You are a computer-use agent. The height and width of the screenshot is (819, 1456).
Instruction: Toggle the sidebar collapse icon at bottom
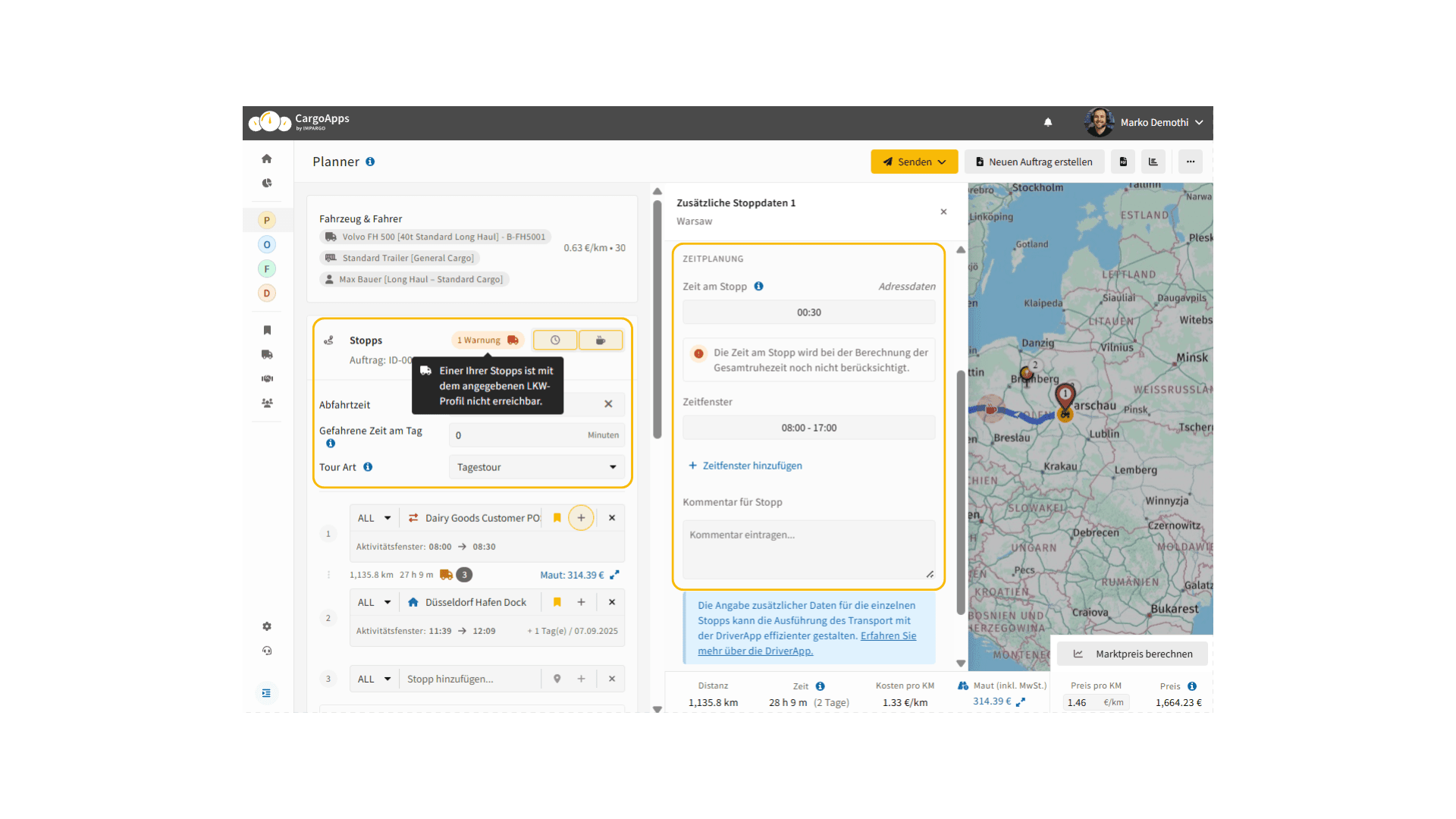tap(267, 693)
